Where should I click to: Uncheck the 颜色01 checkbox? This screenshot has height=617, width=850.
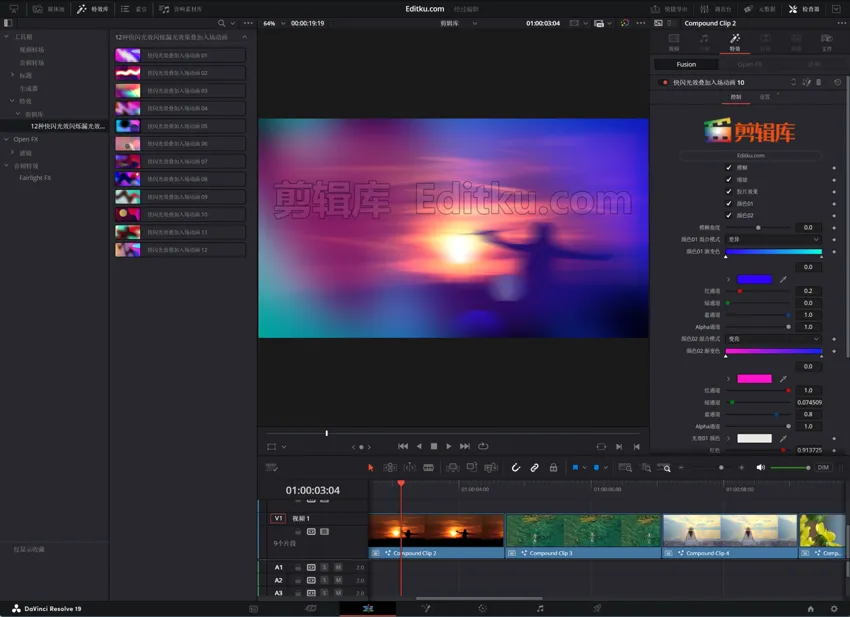pos(729,203)
